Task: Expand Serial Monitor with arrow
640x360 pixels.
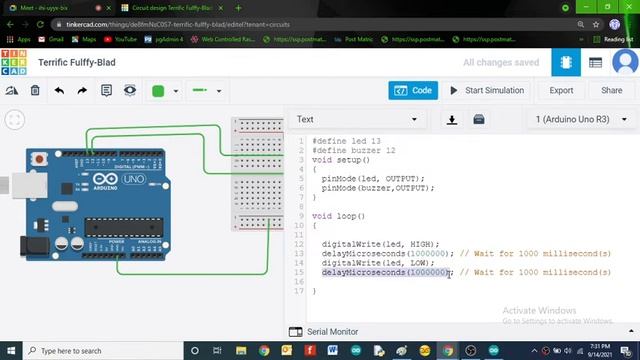Action: [631, 331]
